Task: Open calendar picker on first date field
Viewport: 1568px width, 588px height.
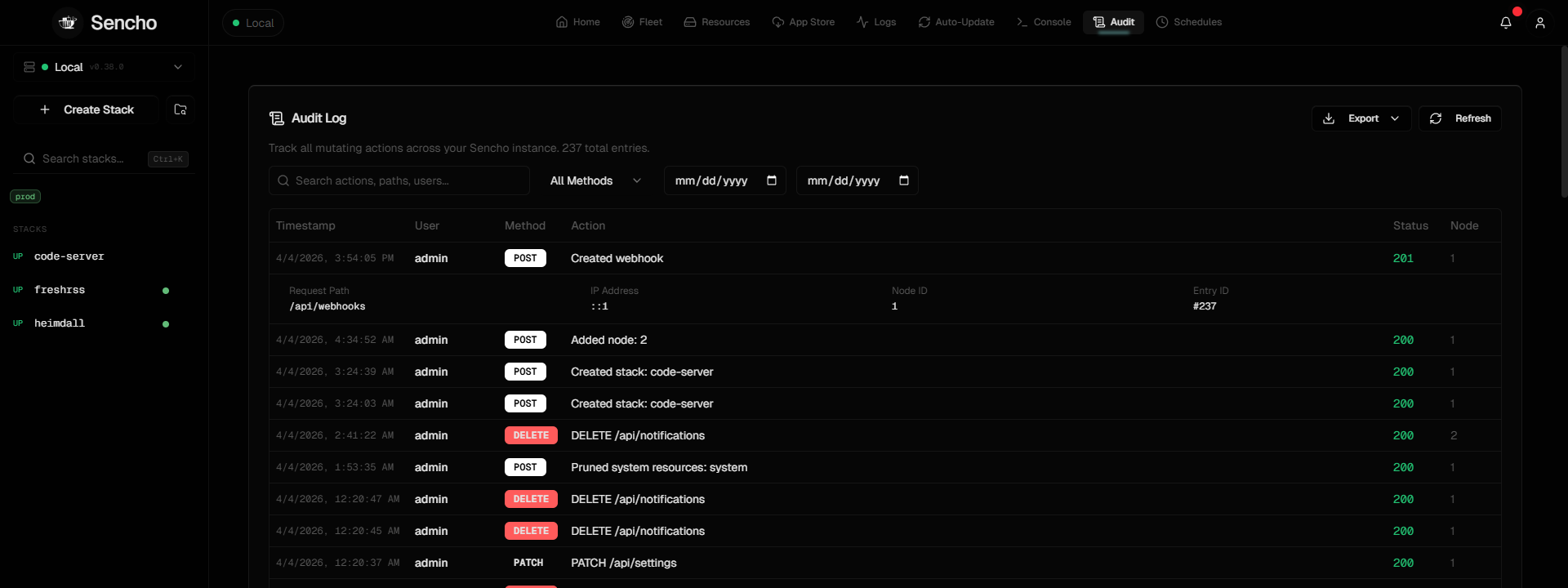Action: coord(772,180)
